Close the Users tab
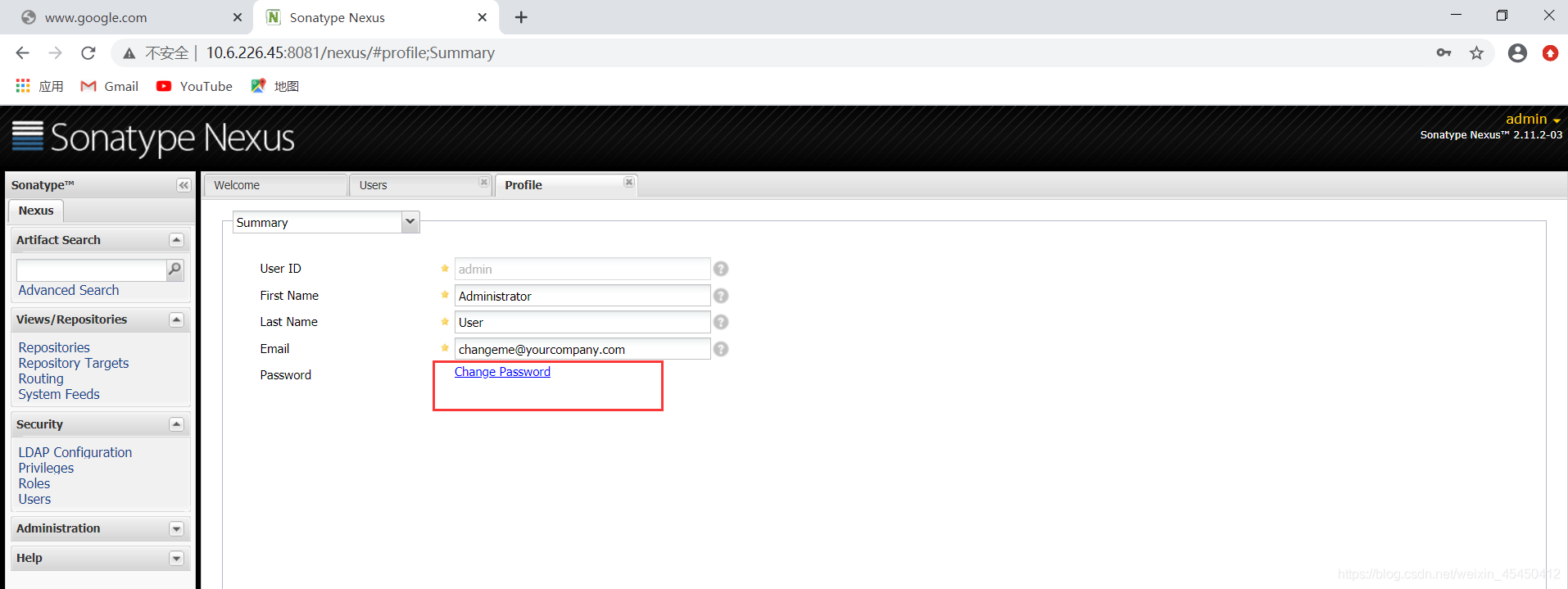This screenshot has width=1568, height=589. coord(483,182)
